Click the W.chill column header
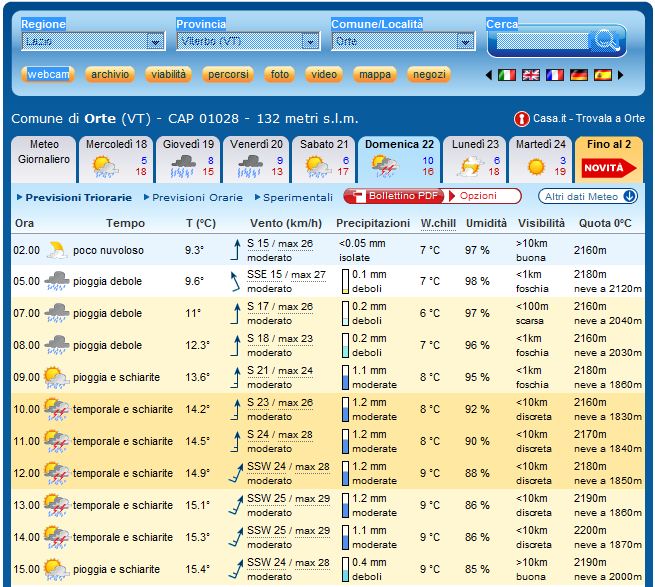Image resolution: width=655 pixels, height=587 pixels. click(x=438, y=224)
